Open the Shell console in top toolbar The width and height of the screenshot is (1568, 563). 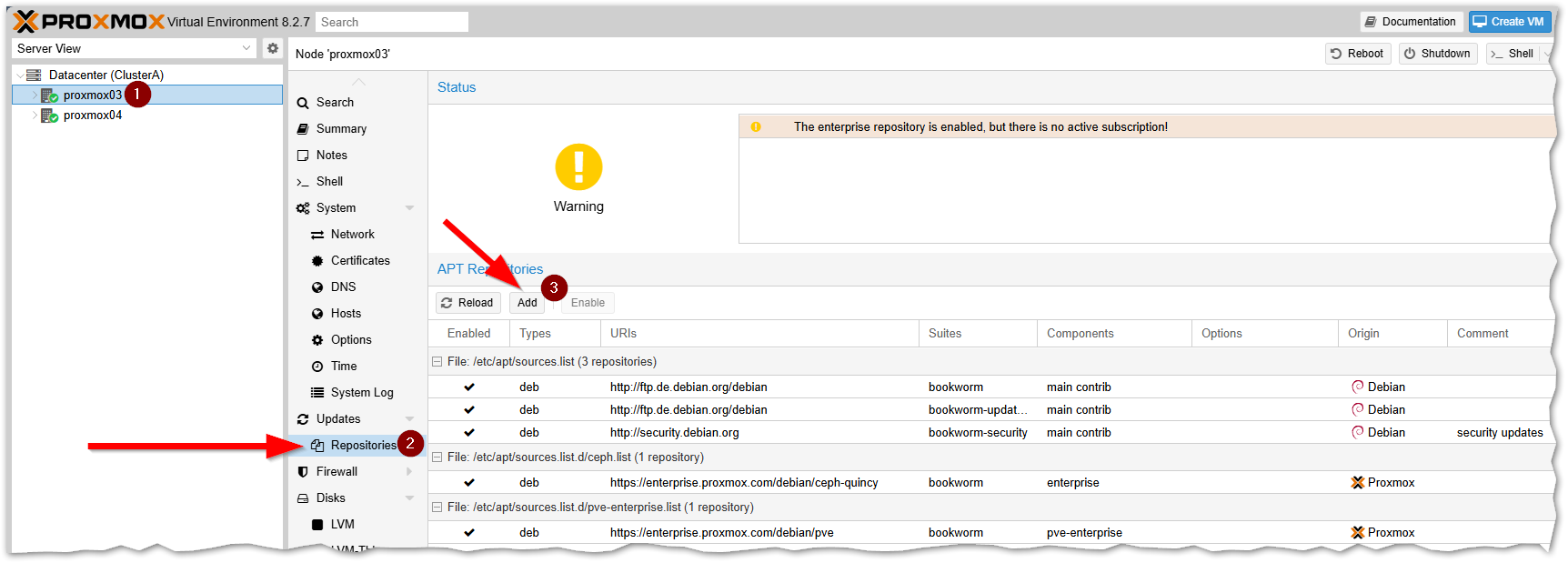click(1512, 54)
